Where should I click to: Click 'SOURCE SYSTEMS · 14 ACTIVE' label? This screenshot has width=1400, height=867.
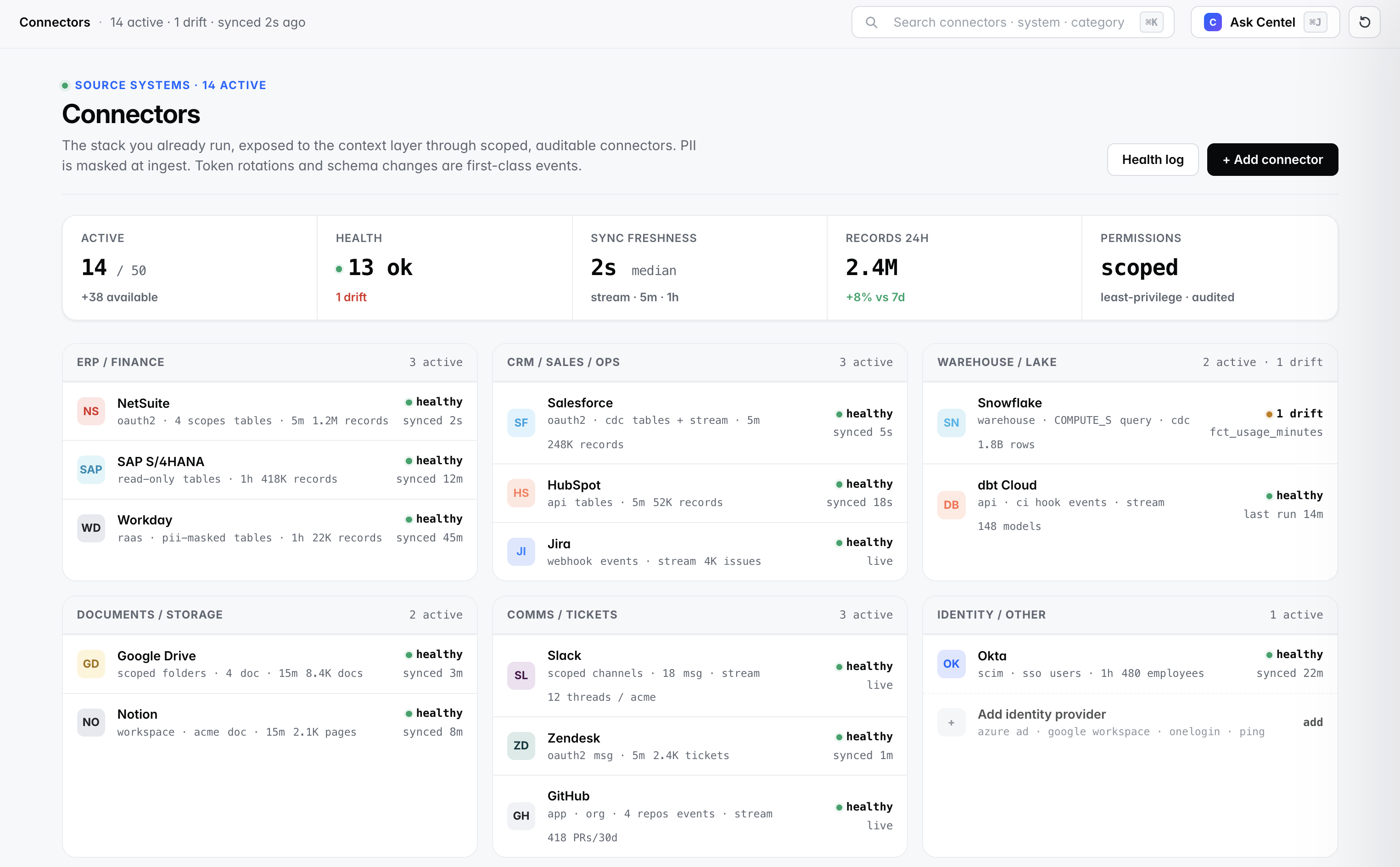click(170, 85)
